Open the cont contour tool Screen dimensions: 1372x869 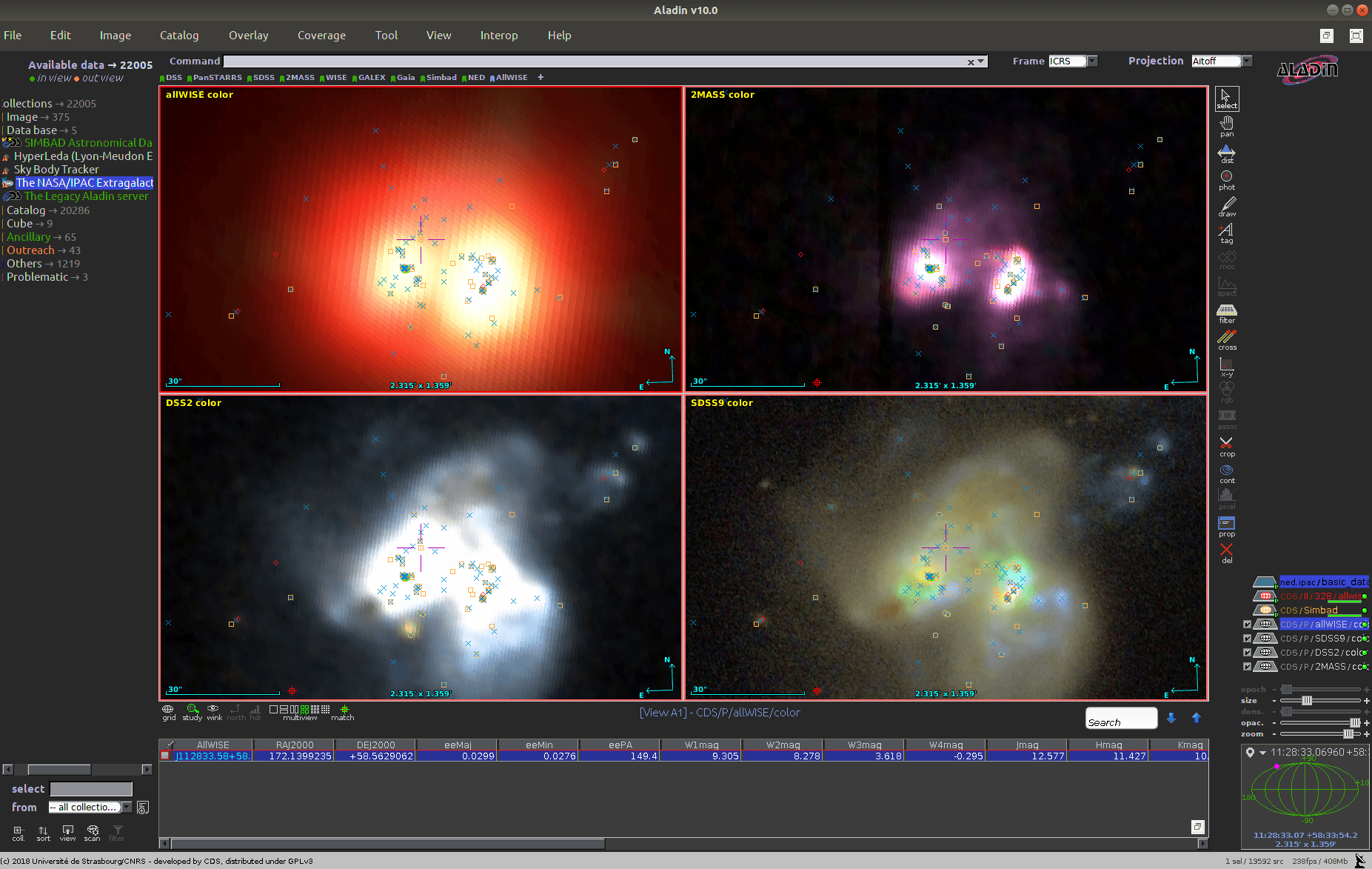pos(1226,473)
